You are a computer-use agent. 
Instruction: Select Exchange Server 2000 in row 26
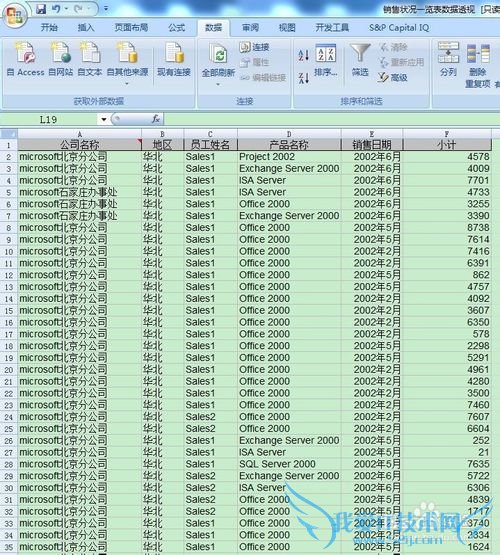click(289, 440)
